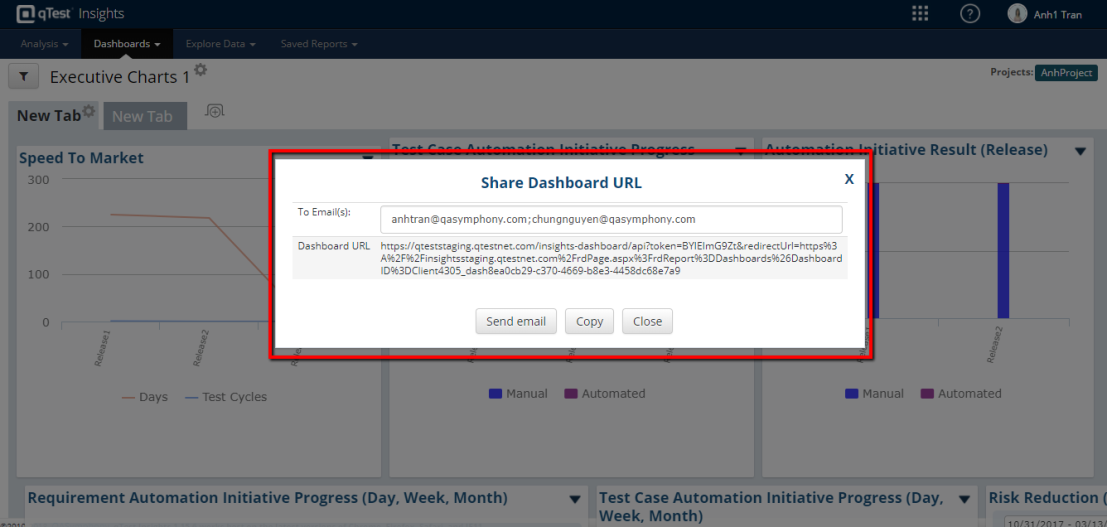1107x527 pixels.
Task: Click the Close button in dialog
Action: (647, 321)
